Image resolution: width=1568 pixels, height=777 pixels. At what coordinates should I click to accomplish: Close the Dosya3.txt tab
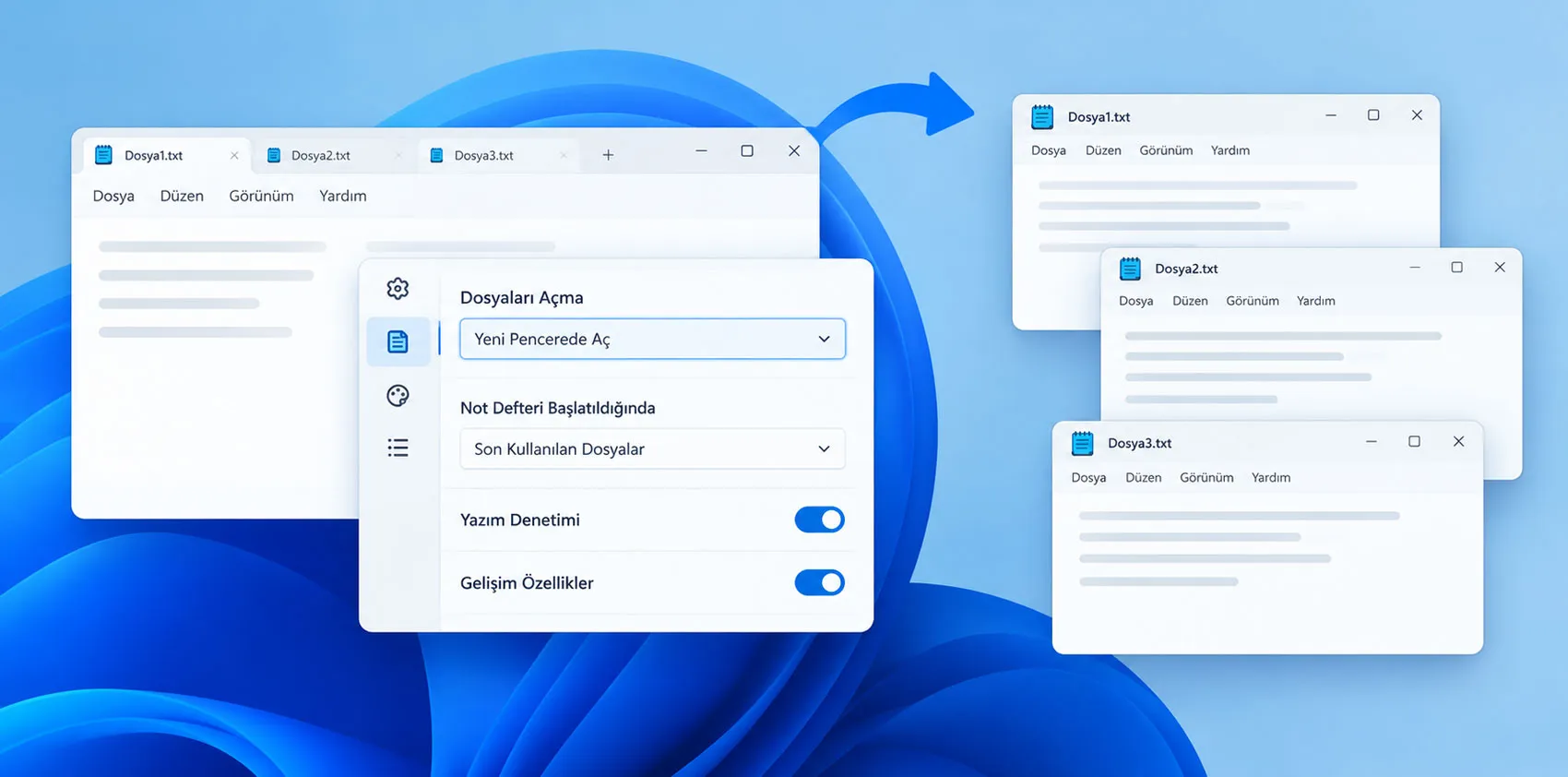564,155
